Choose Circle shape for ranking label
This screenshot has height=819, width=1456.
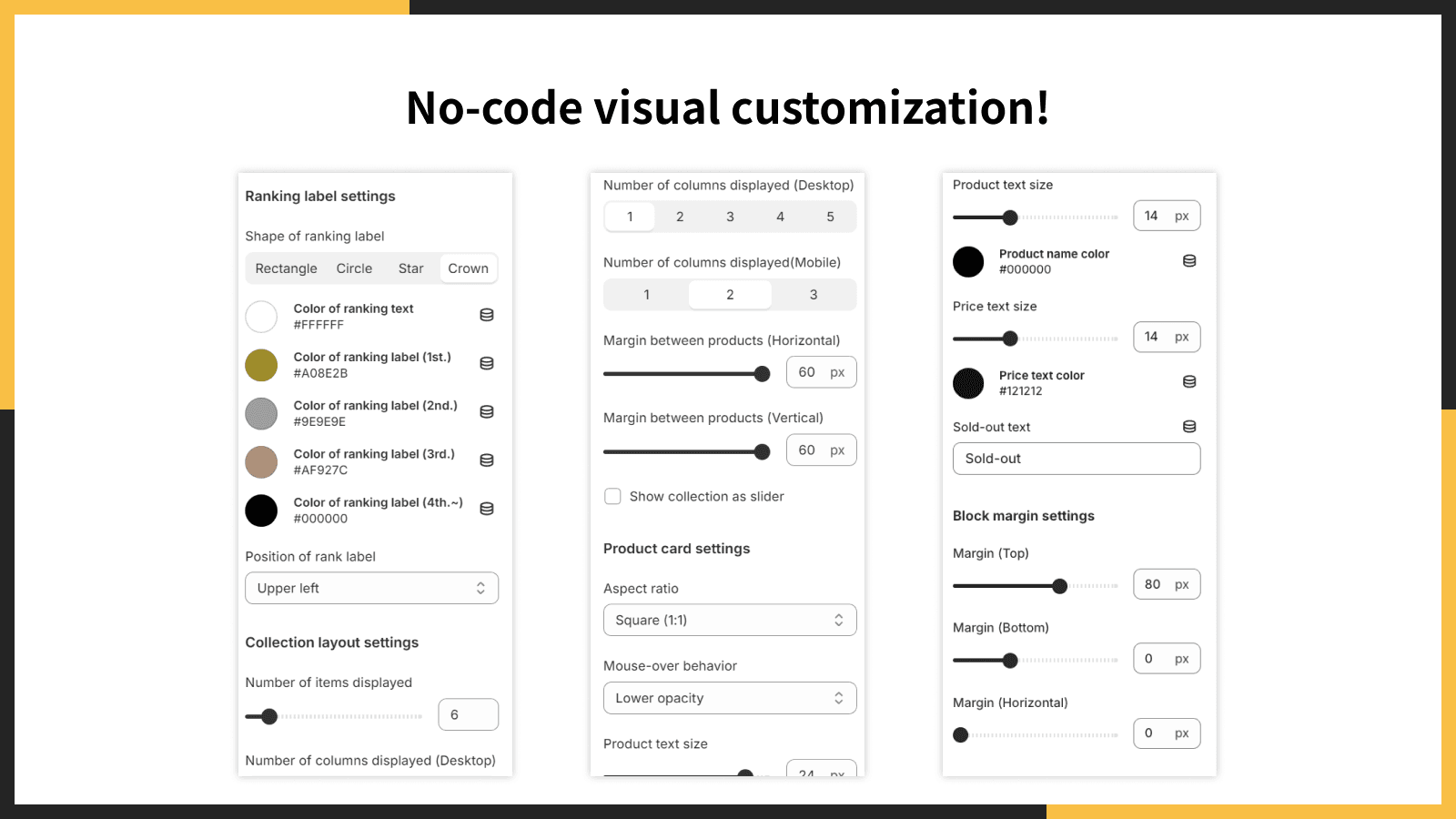click(354, 268)
